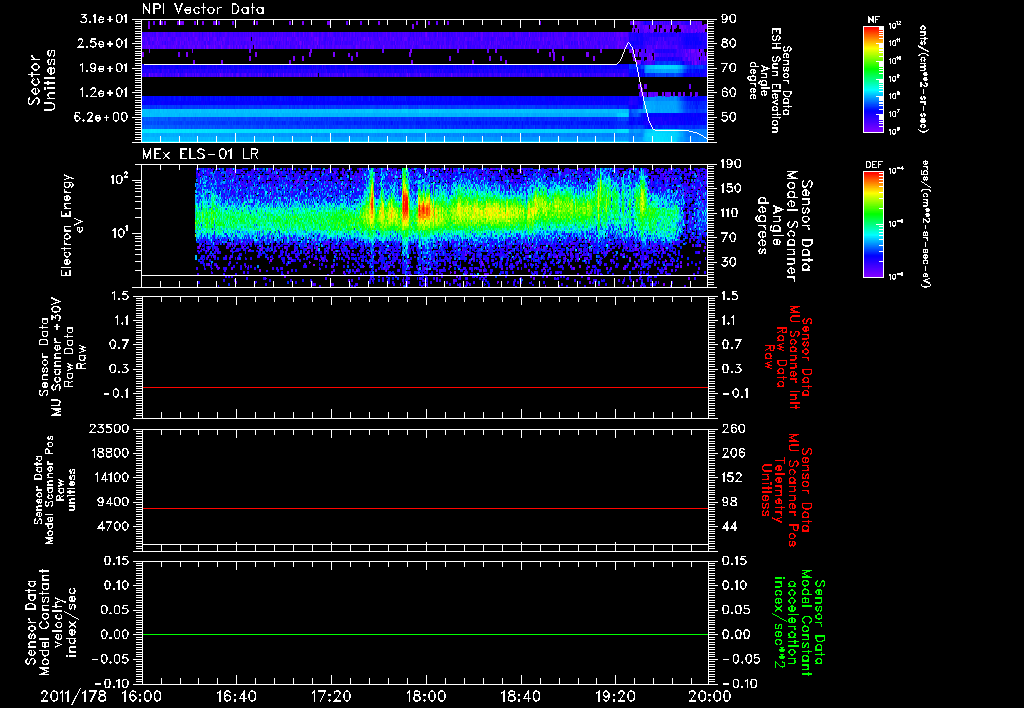Click the "16:40" time axis label
The height and width of the screenshot is (708, 1024).
237,696
